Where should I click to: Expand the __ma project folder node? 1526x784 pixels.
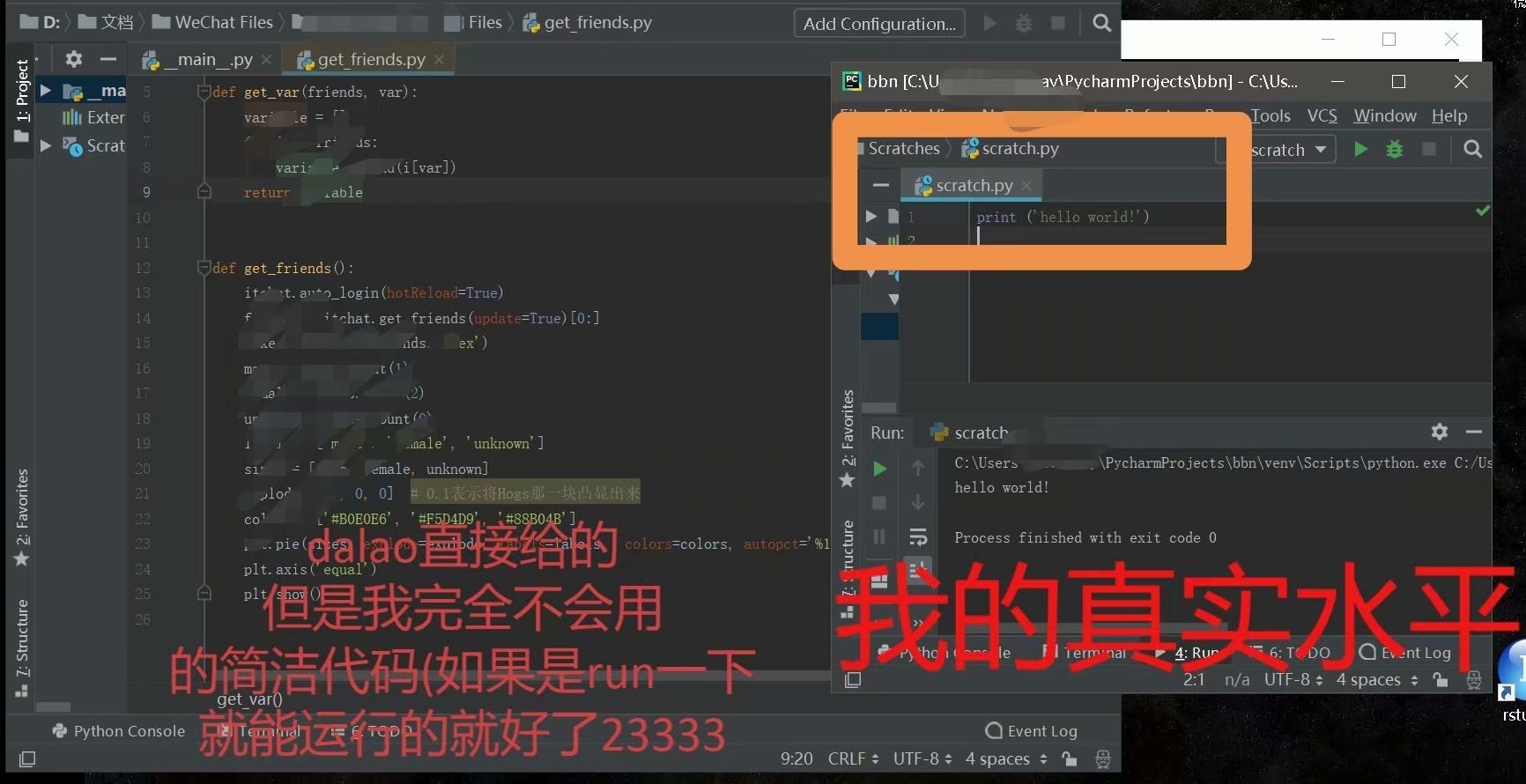pos(46,90)
